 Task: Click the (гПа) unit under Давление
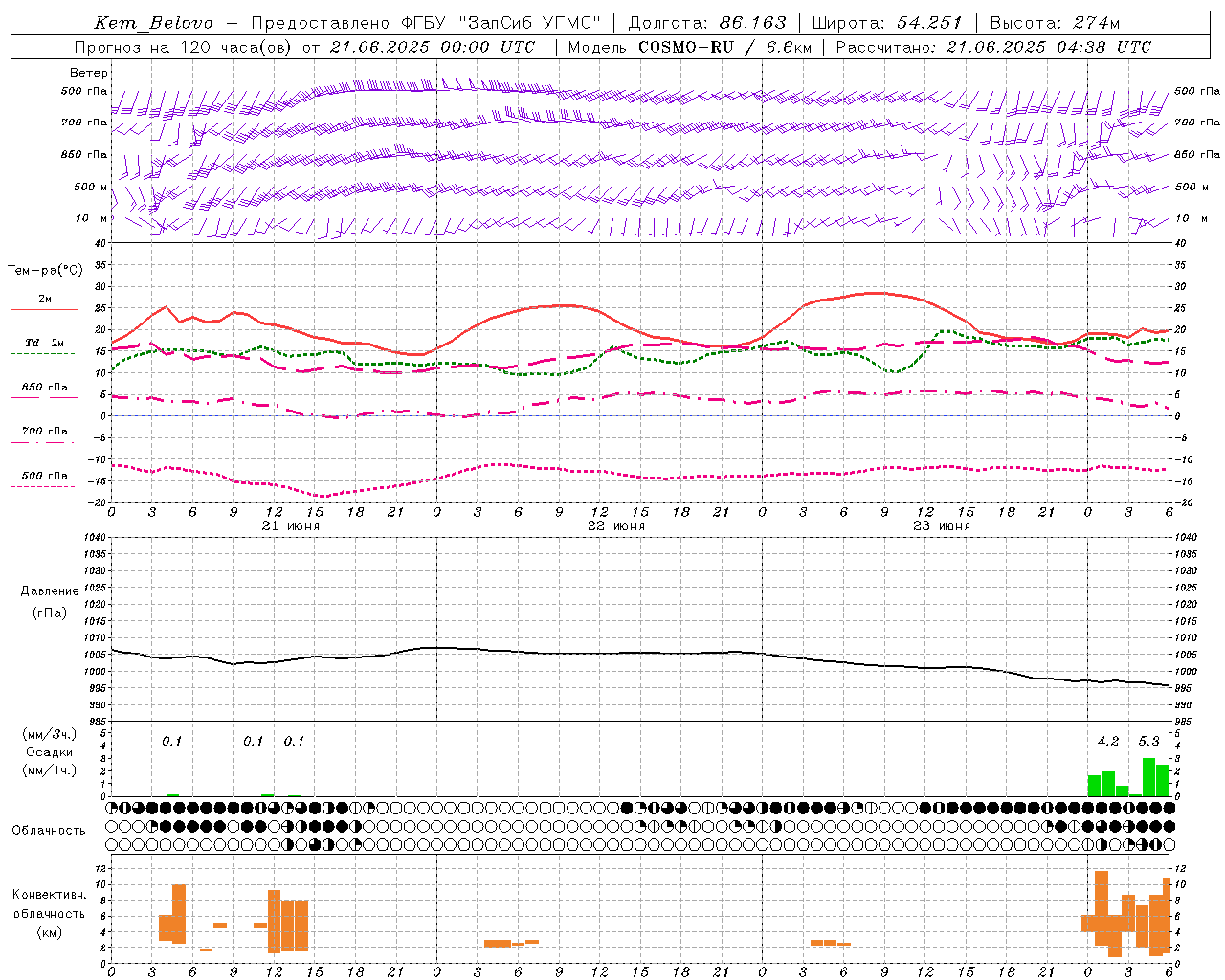[49, 612]
